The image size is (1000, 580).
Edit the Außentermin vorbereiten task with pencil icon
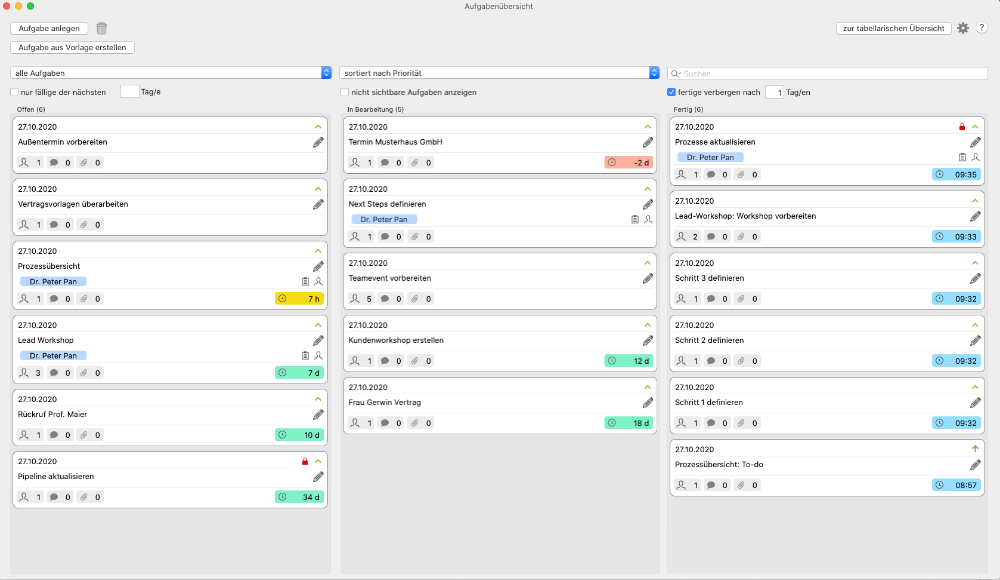pos(318,142)
